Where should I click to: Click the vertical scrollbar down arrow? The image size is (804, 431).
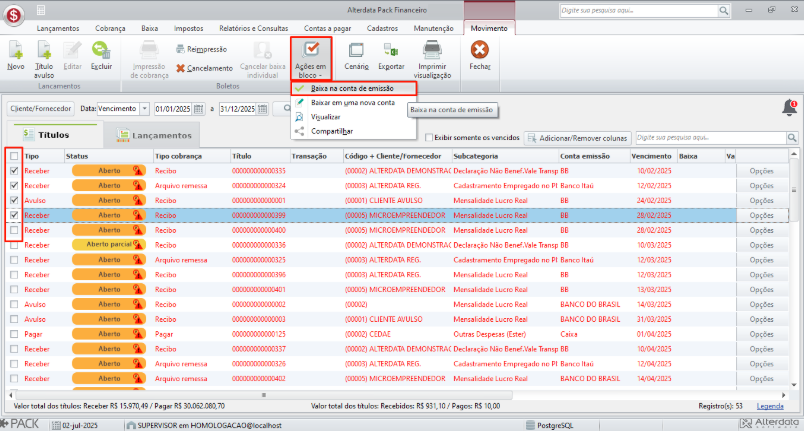(794, 385)
